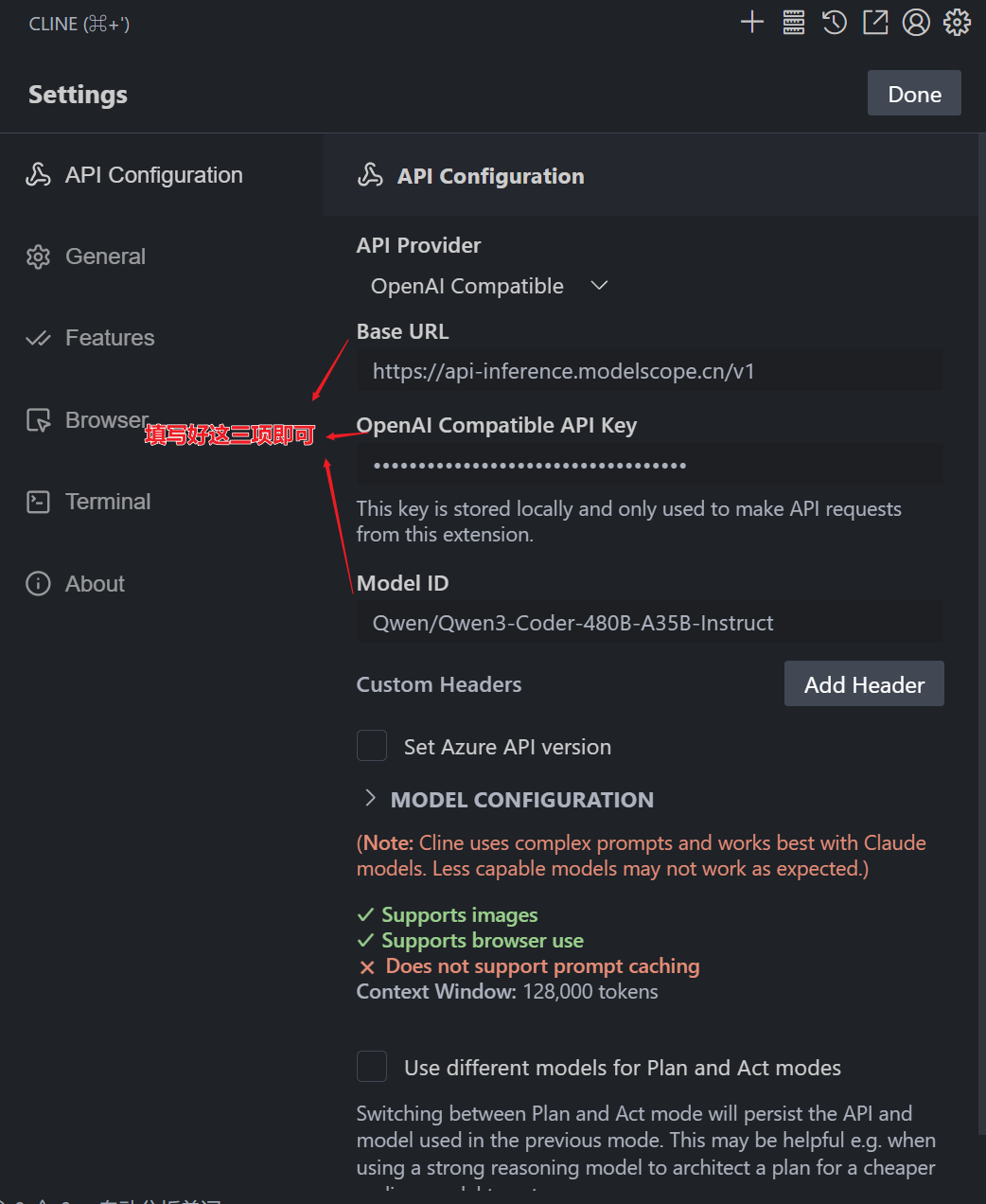This screenshot has width=986, height=1204.
Task: View task history via the clock icon
Action: (834, 22)
